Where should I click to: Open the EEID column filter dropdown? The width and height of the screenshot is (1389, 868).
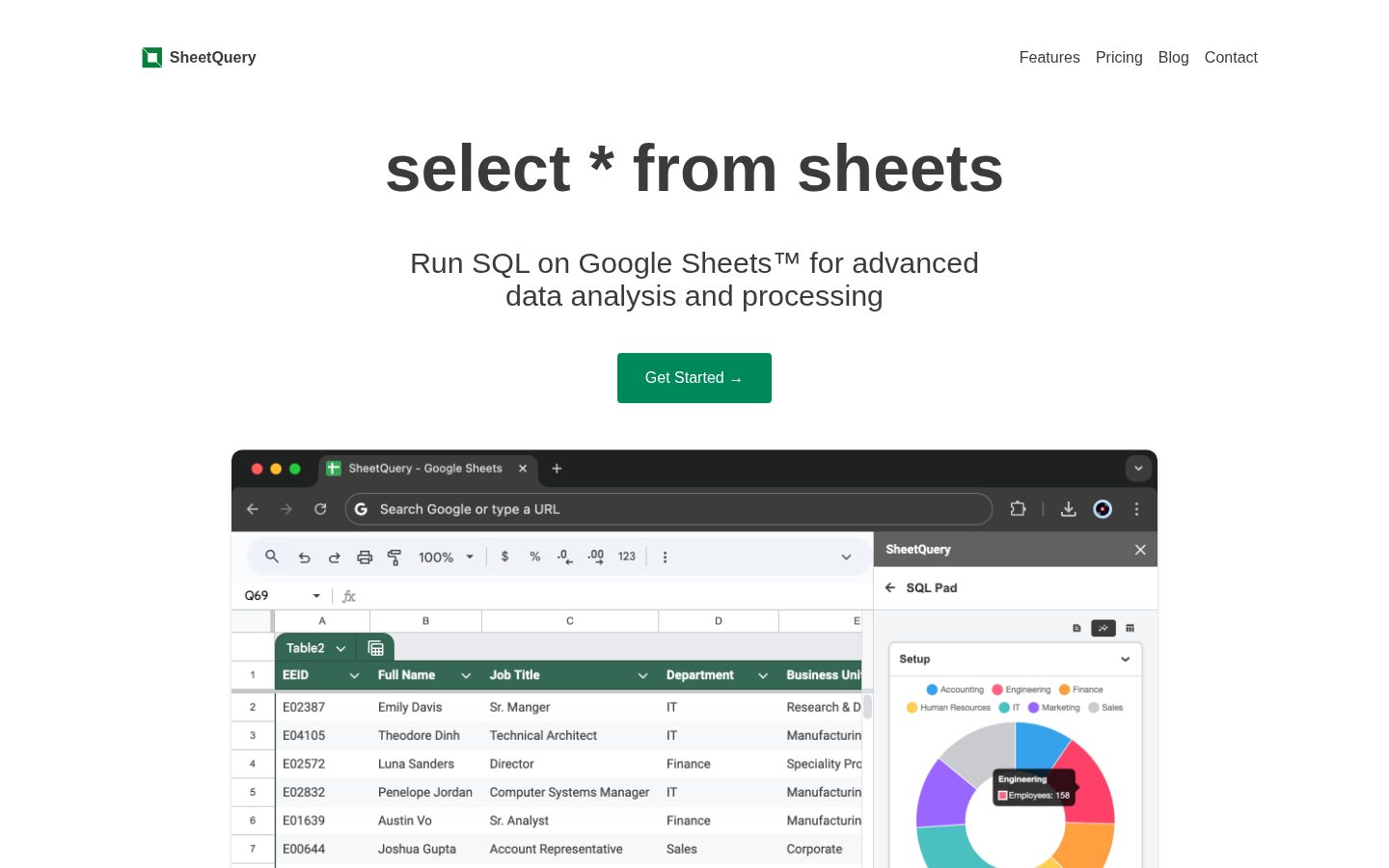354,676
